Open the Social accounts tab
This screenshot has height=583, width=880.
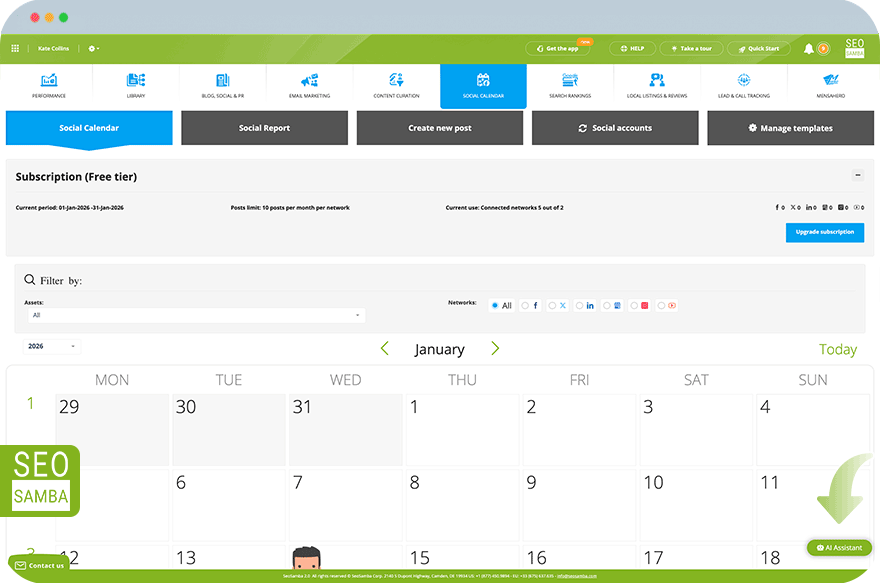click(x=615, y=128)
